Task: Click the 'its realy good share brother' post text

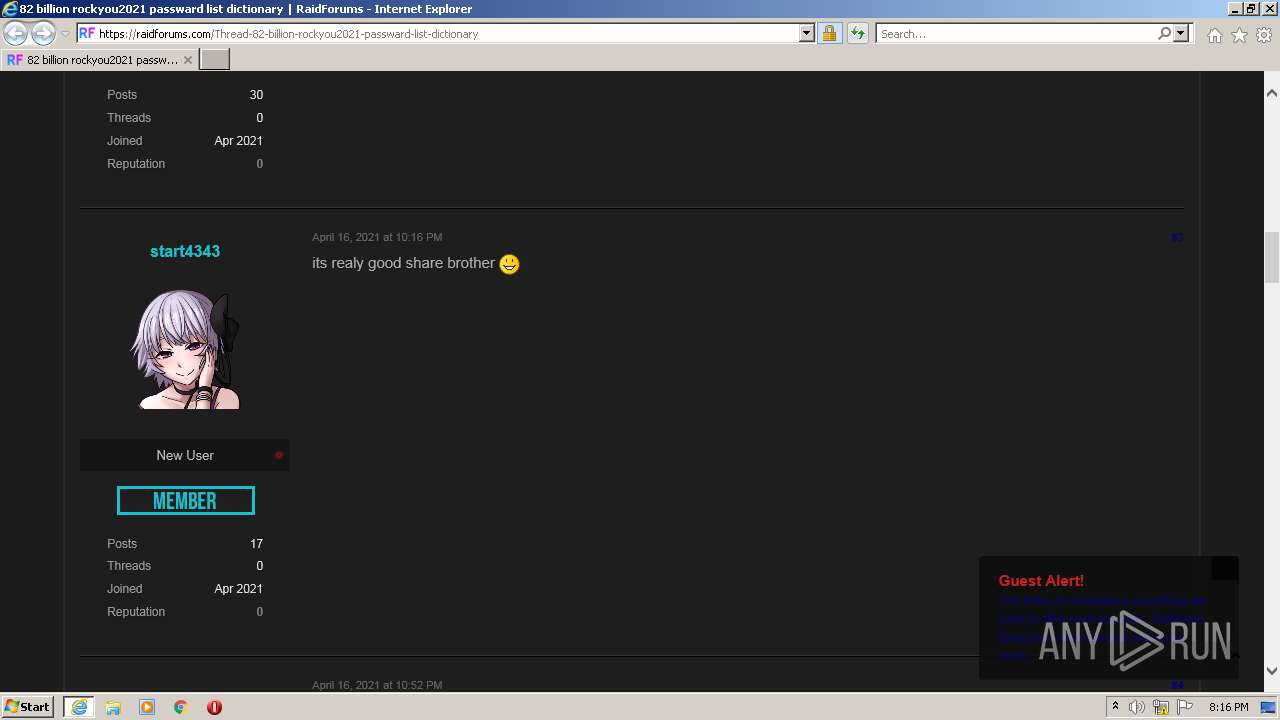Action: coord(403,263)
